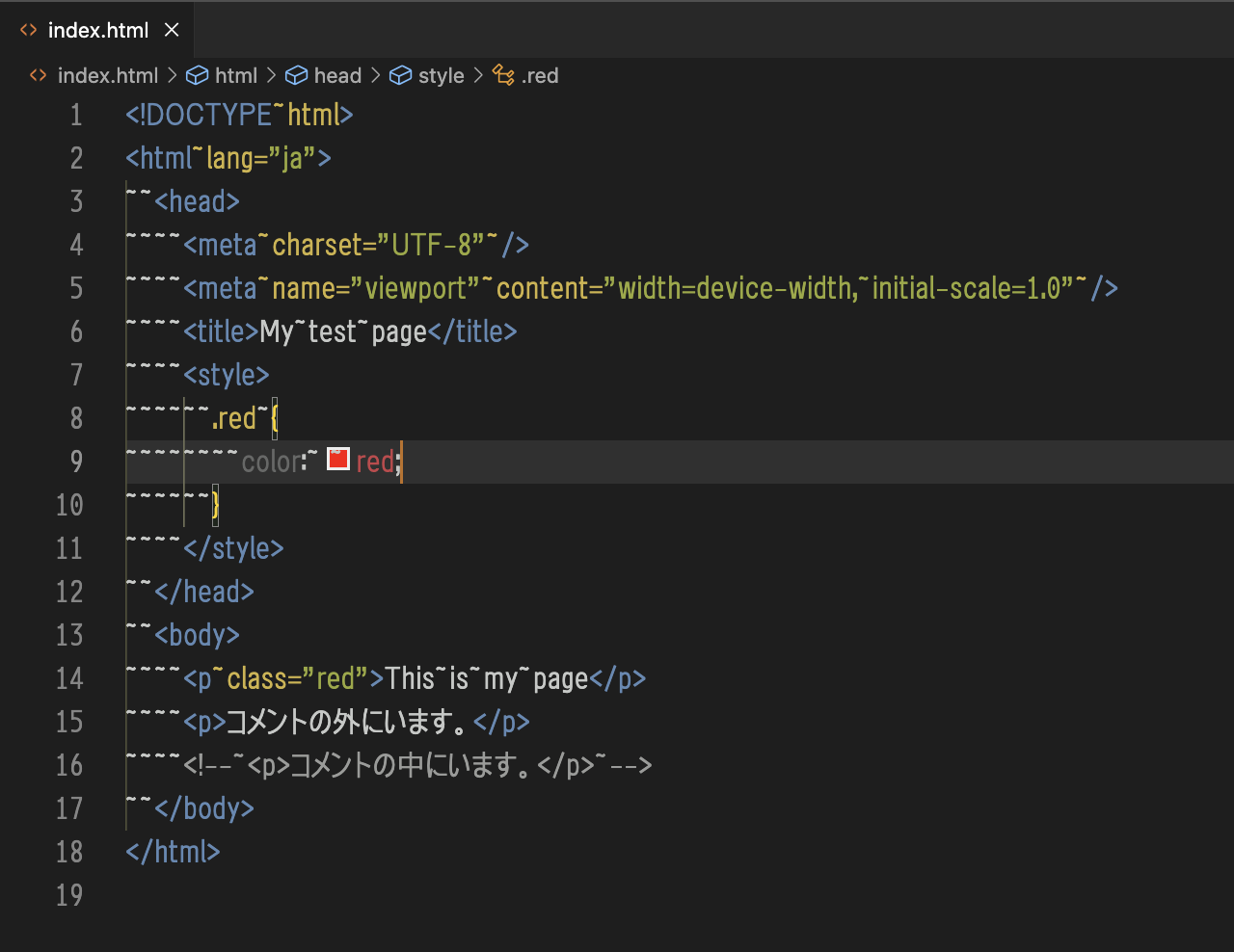
Task: Click the cube icon next to style breadcrumb
Action: tap(401, 76)
